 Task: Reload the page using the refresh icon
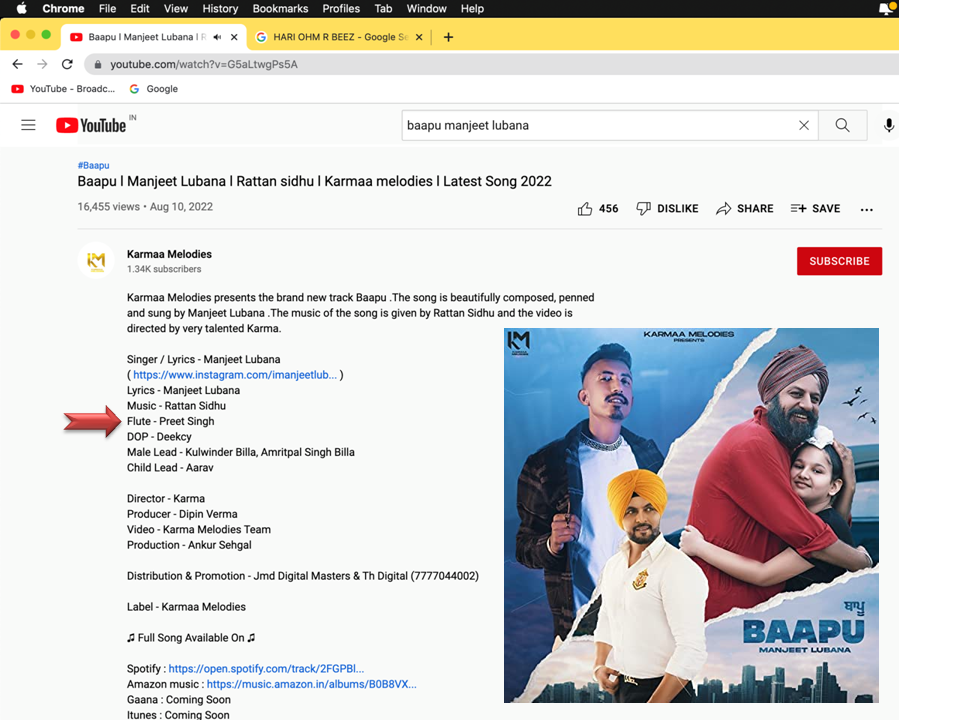tap(67, 64)
